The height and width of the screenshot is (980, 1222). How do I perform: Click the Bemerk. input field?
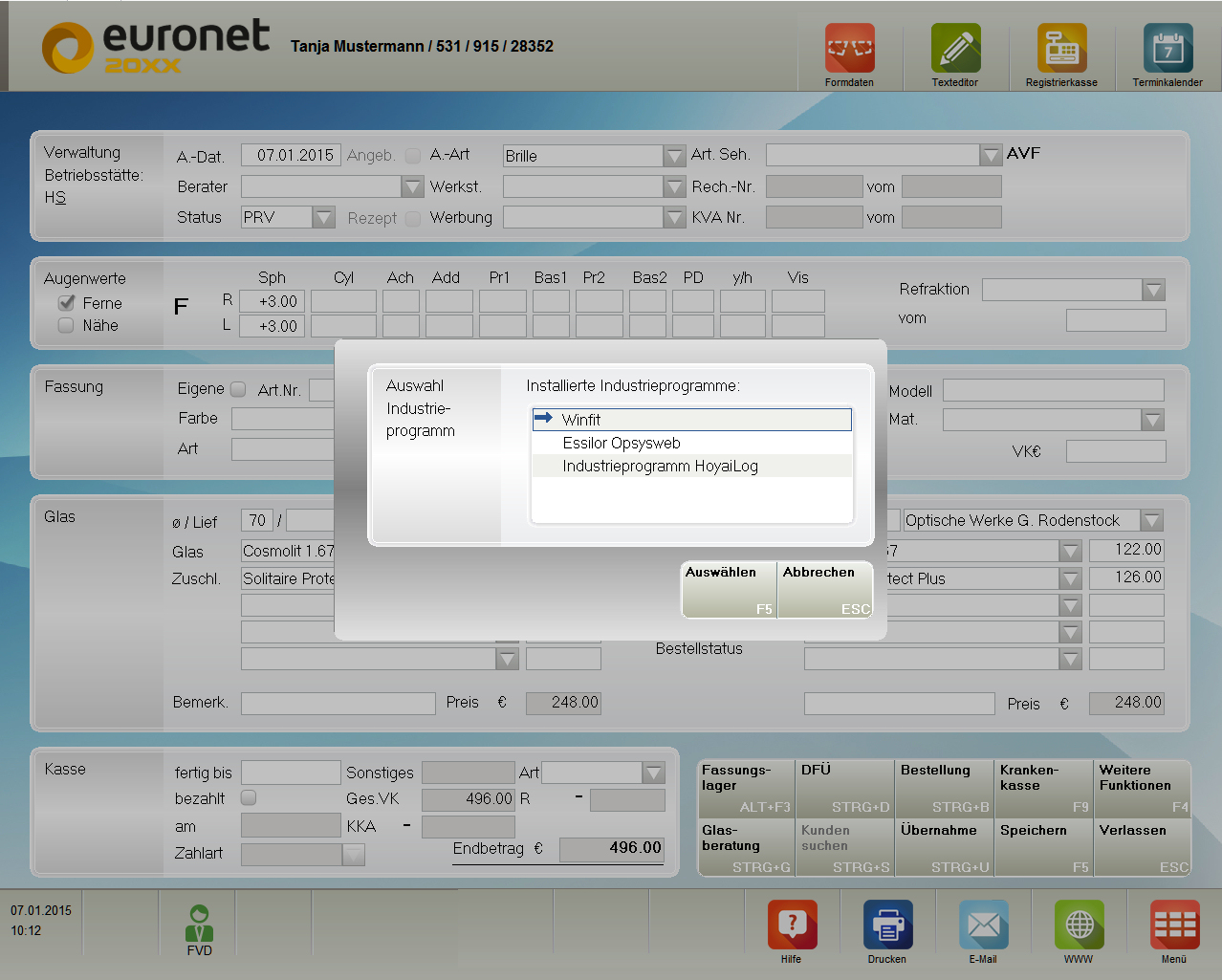[x=338, y=704]
